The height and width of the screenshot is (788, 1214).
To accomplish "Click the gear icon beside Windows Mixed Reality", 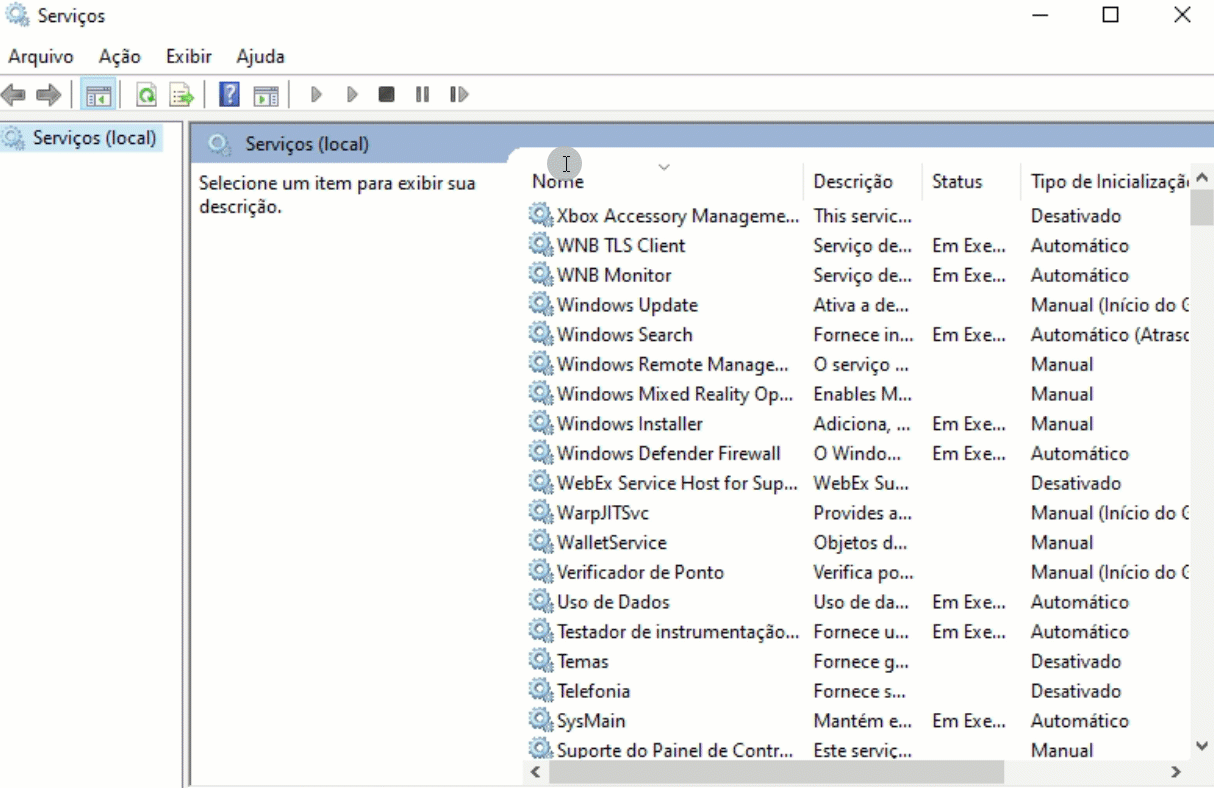I will pyautogui.click(x=540, y=394).
